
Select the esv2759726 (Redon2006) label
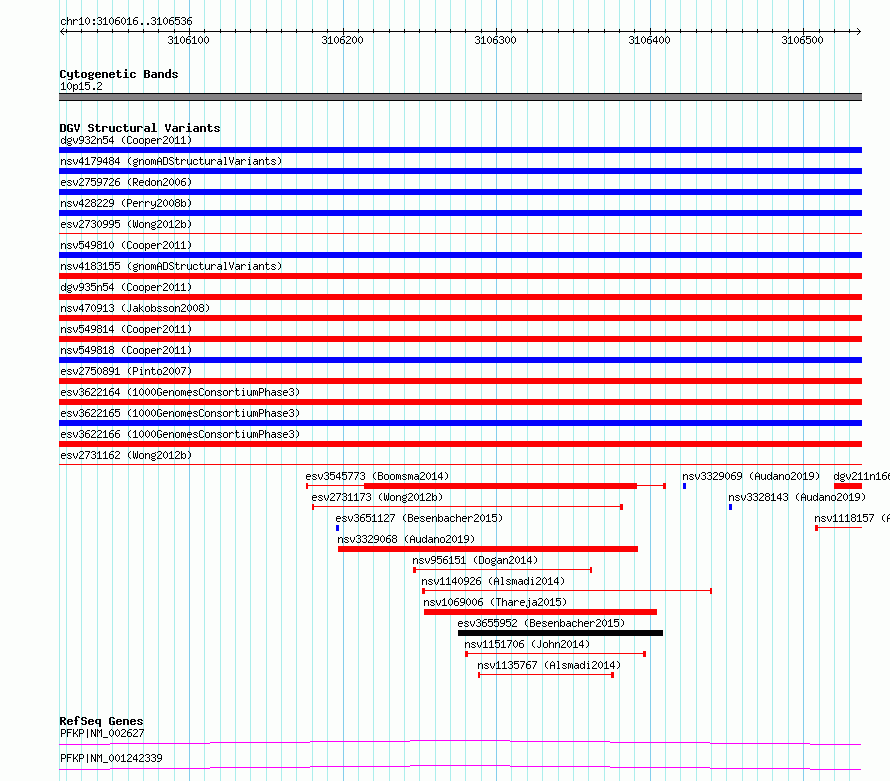point(126,182)
